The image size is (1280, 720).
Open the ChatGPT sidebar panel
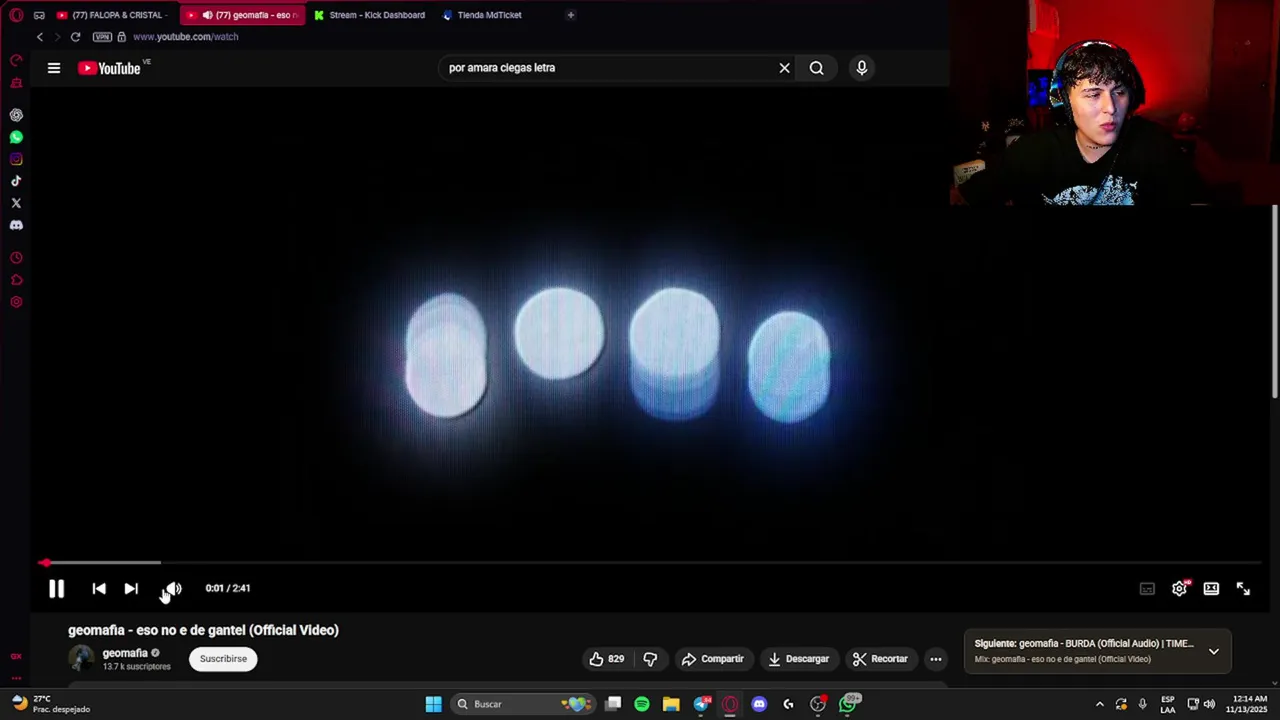tap(16, 115)
